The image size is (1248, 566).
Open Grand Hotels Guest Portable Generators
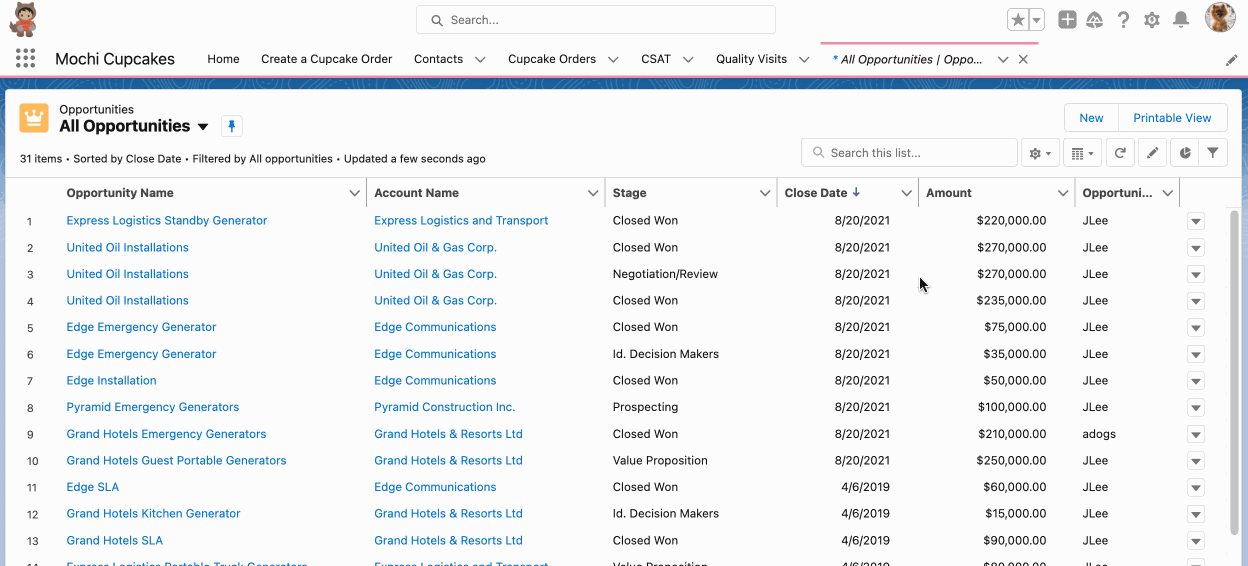tap(176, 460)
